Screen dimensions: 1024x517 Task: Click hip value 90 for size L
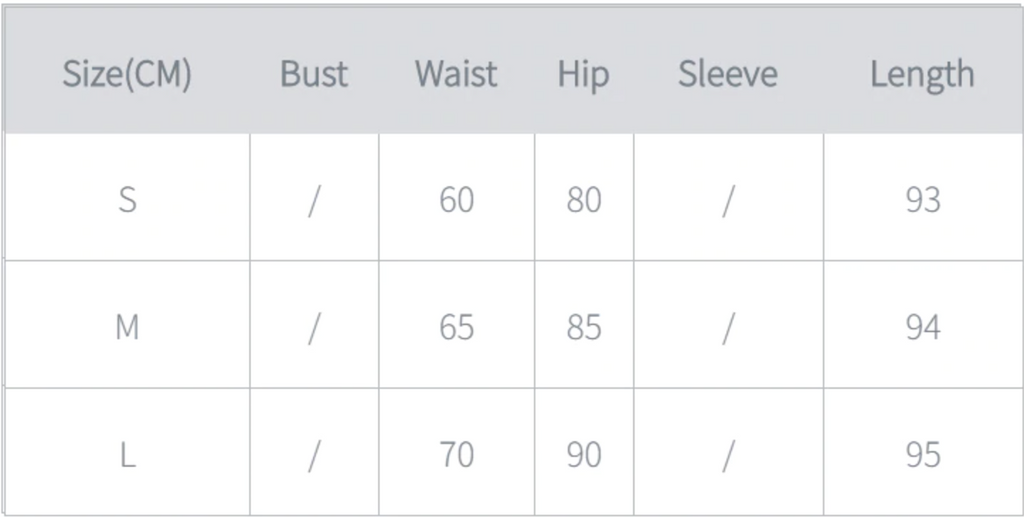coord(584,455)
